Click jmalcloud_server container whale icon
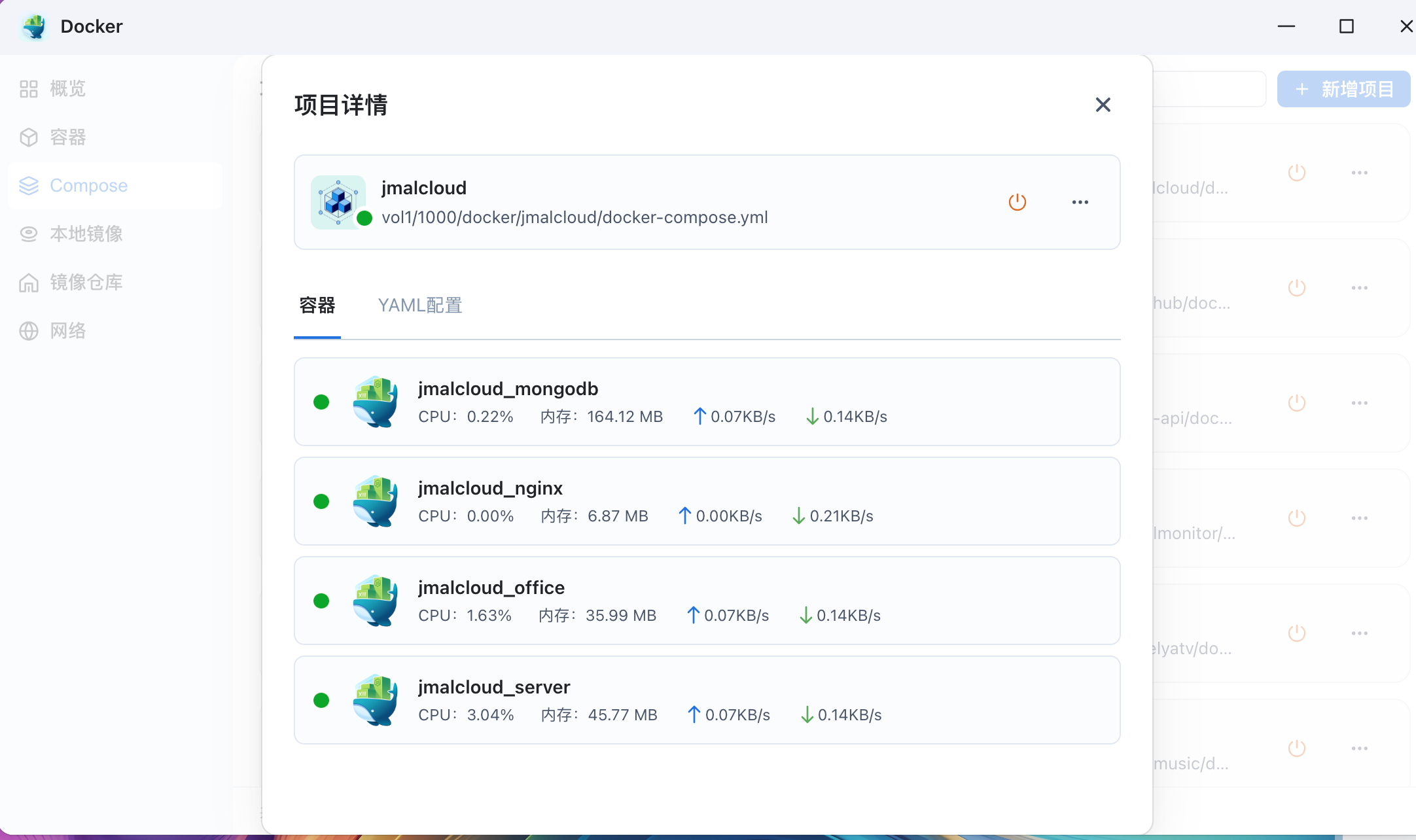 (x=375, y=700)
